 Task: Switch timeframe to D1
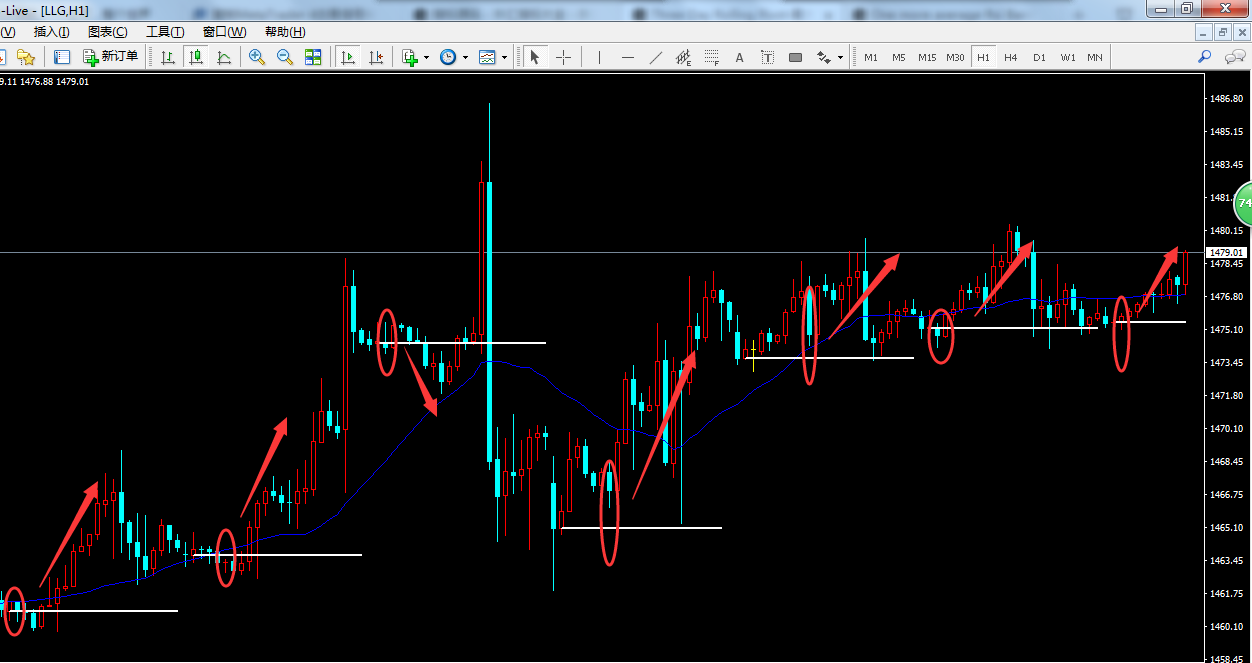point(1039,57)
